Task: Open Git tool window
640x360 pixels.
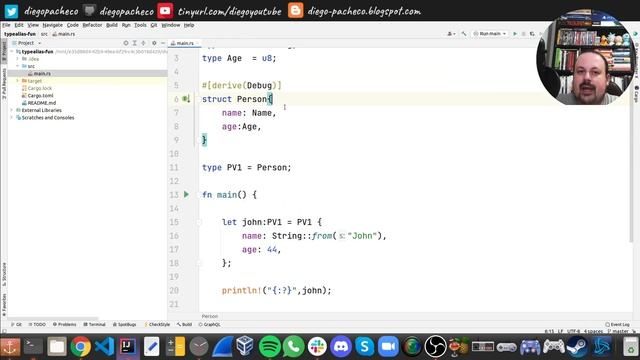Action: [x=16, y=324]
